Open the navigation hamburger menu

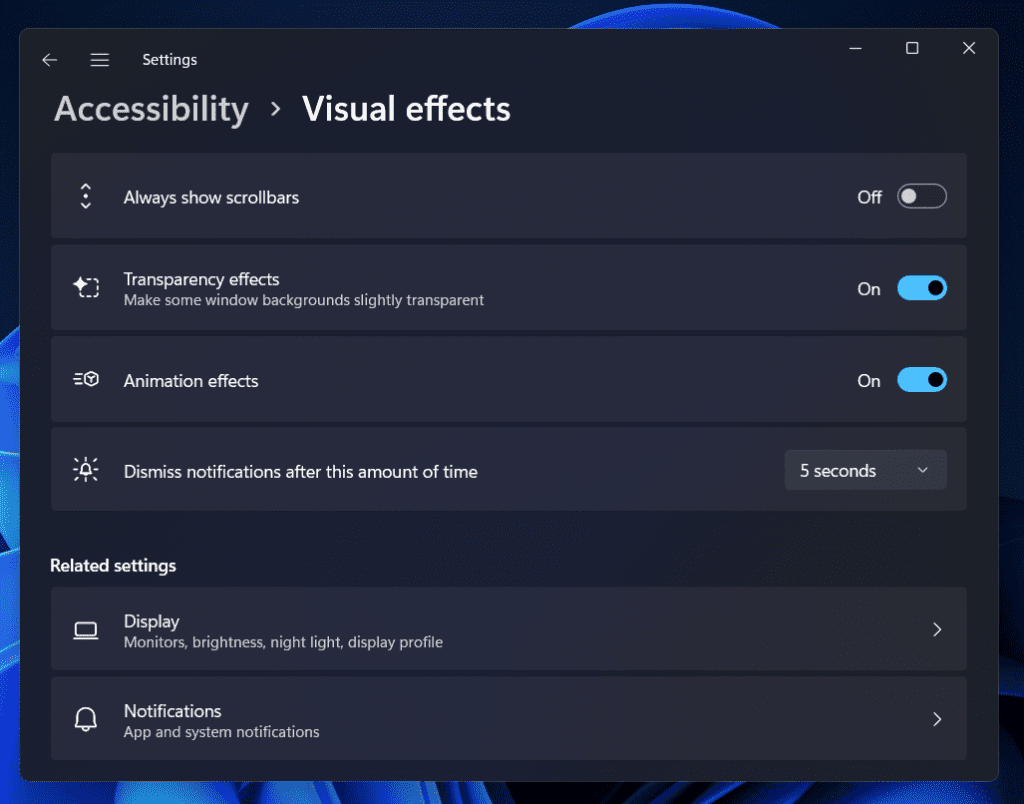[x=100, y=59]
